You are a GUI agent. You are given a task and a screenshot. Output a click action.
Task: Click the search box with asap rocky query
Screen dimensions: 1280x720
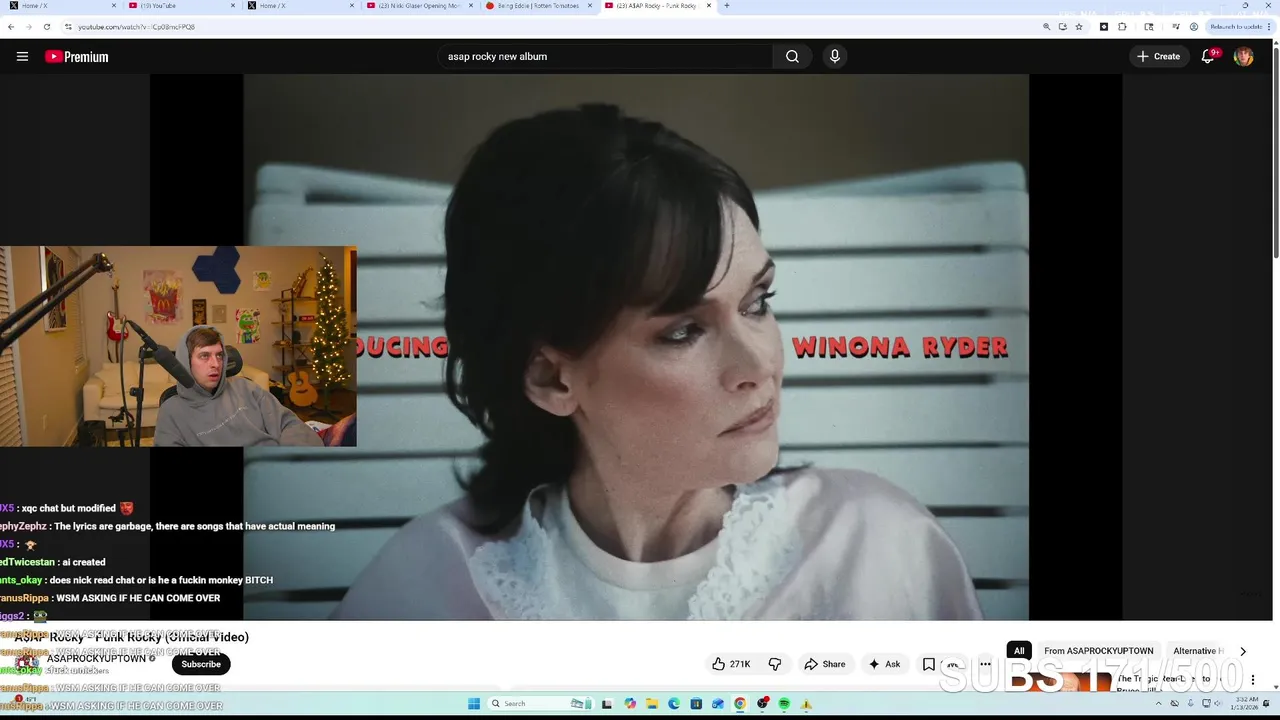coord(605,57)
